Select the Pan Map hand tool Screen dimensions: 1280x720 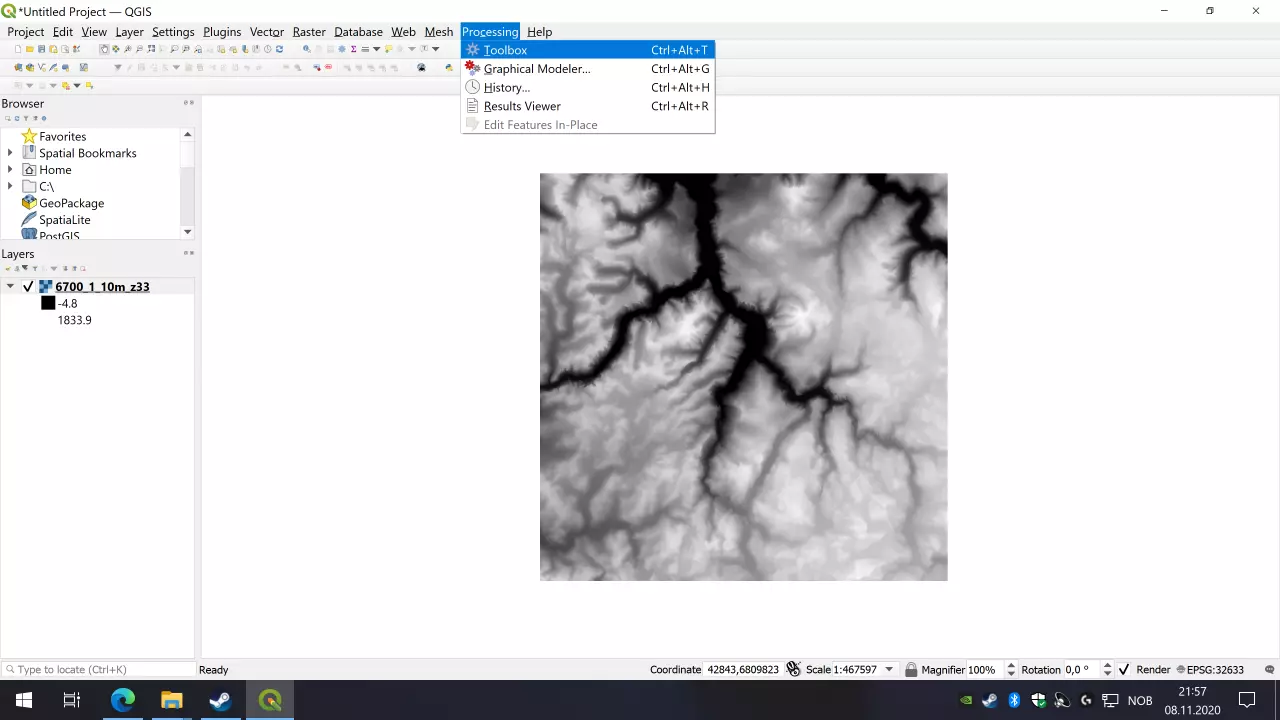point(104,49)
